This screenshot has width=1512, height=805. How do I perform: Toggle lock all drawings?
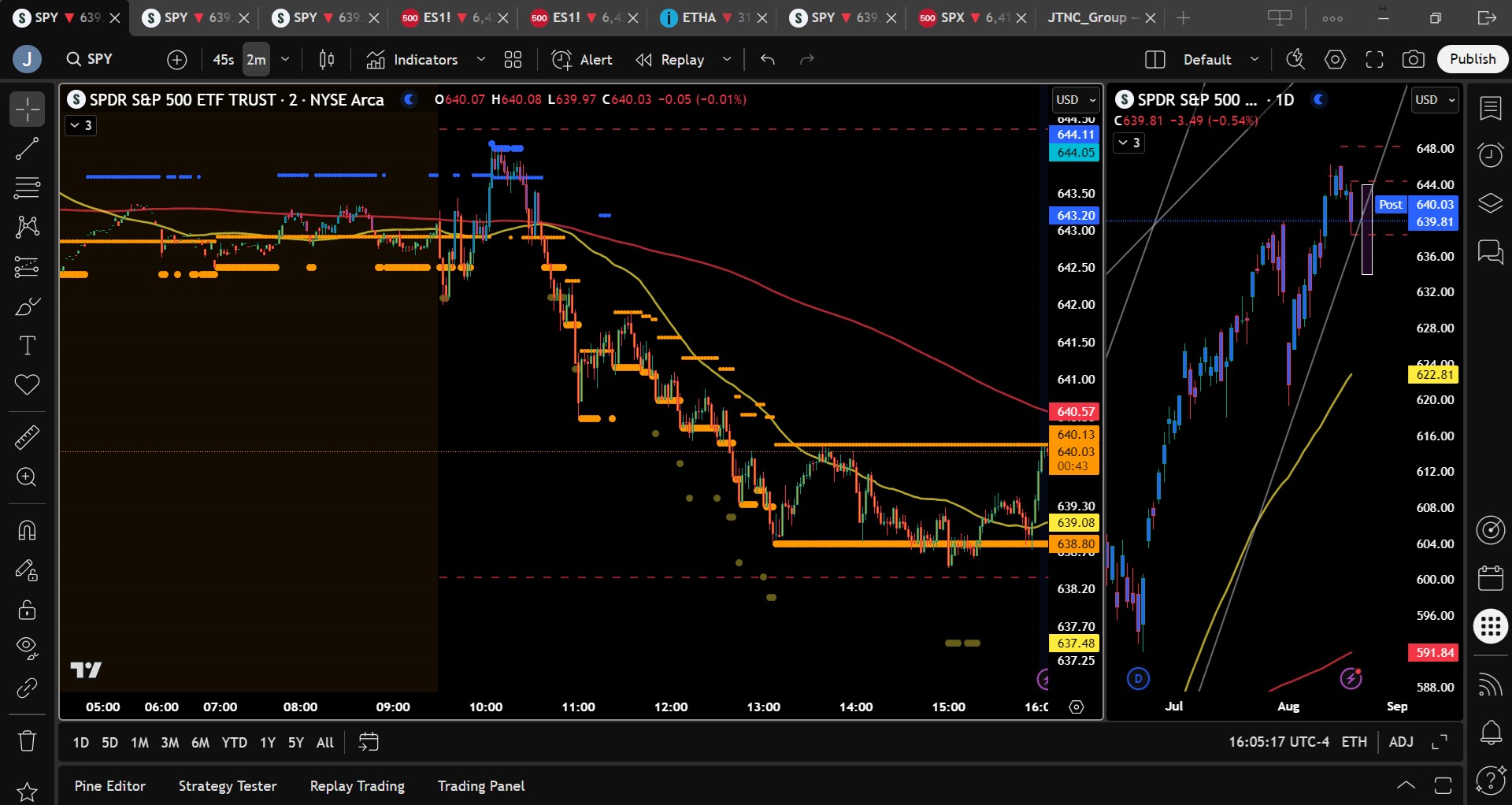pyautogui.click(x=27, y=609)
